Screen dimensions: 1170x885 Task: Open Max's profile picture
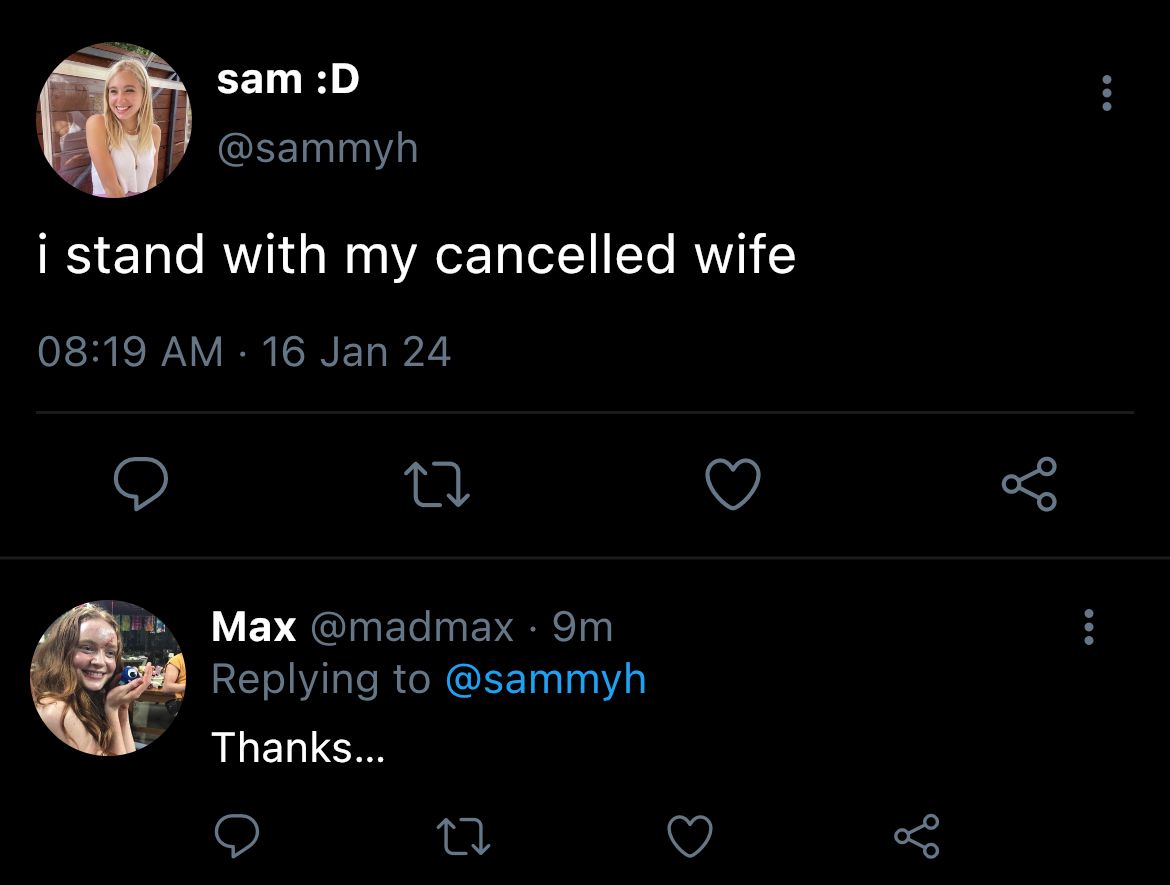click(x=107, y=678)
